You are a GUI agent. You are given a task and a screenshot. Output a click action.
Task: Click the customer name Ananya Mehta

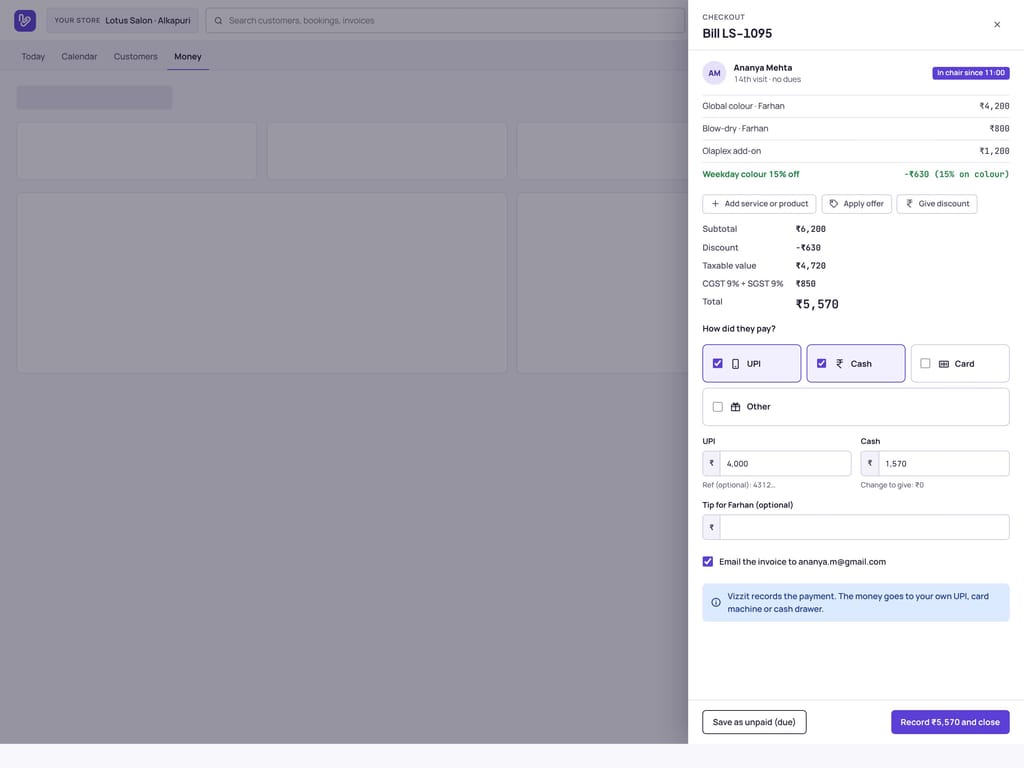point(762,68)
